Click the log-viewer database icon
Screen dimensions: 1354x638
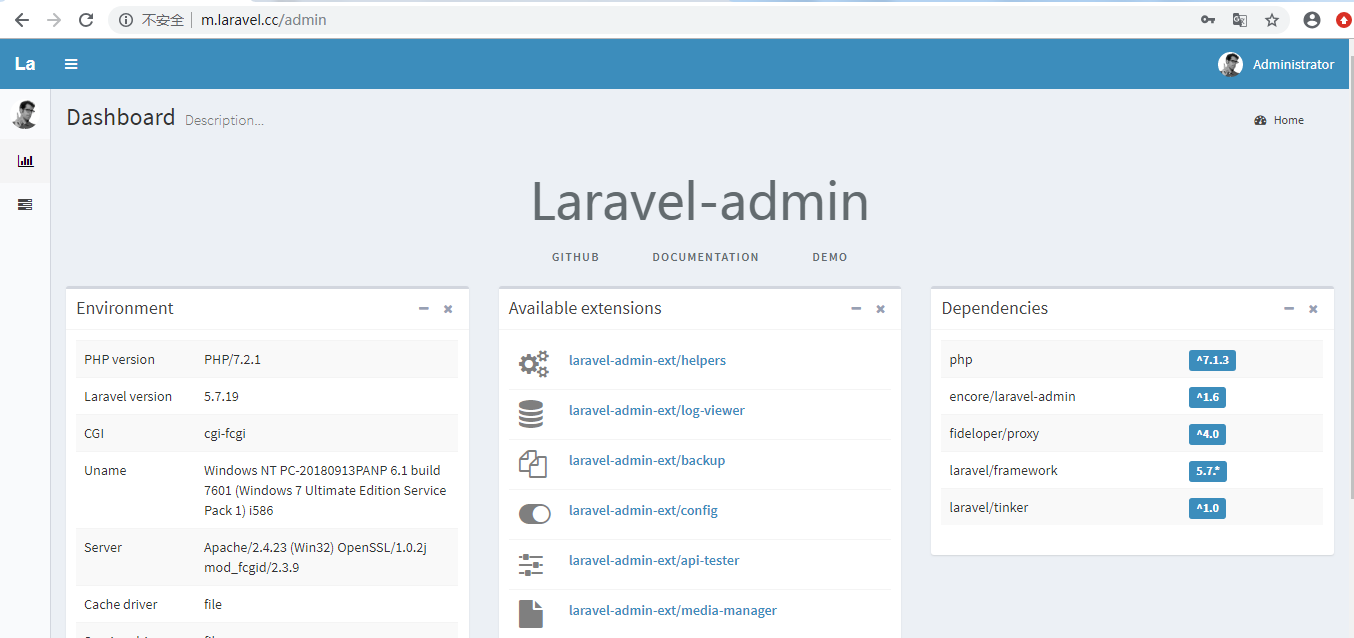(x=531, y=414)
